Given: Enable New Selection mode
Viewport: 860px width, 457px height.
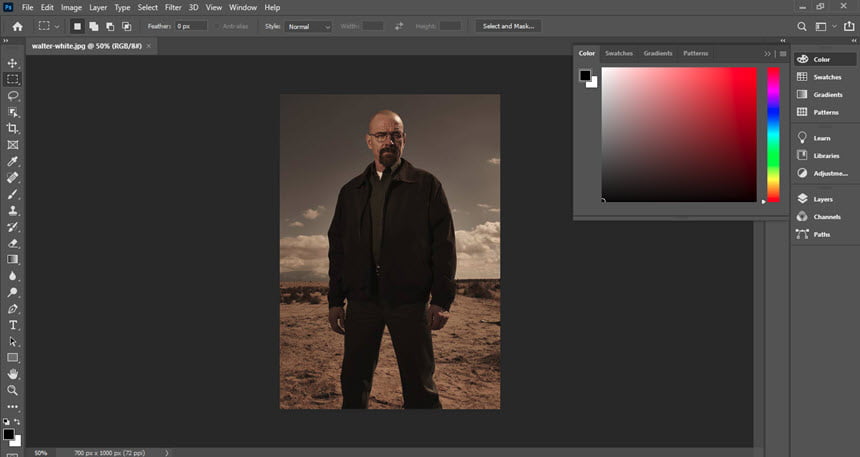Looking at the screenshot, I should [x=77, y=26].
